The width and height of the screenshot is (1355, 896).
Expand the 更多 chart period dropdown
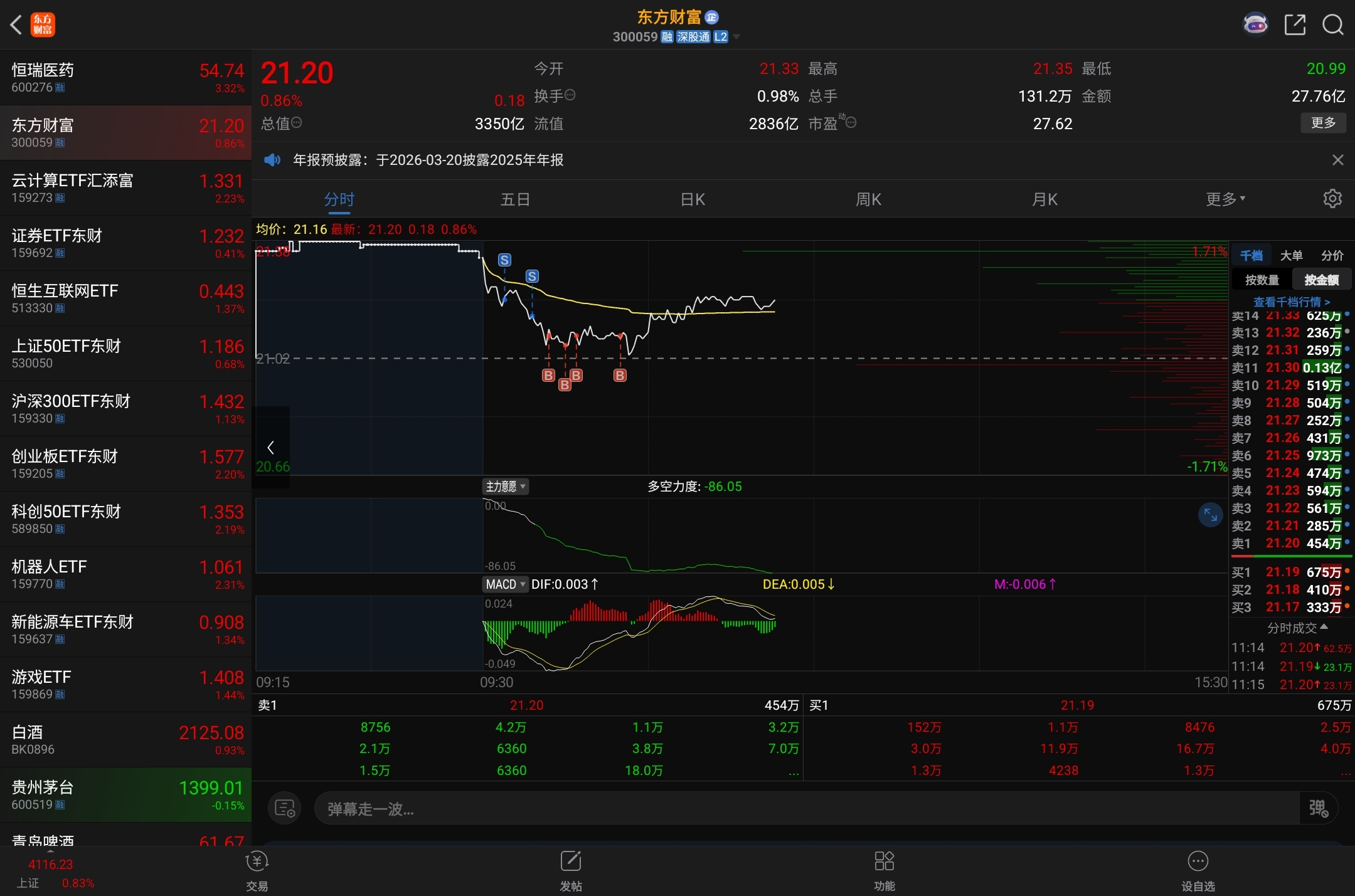pyautogui.click(x=1225, y=199)
